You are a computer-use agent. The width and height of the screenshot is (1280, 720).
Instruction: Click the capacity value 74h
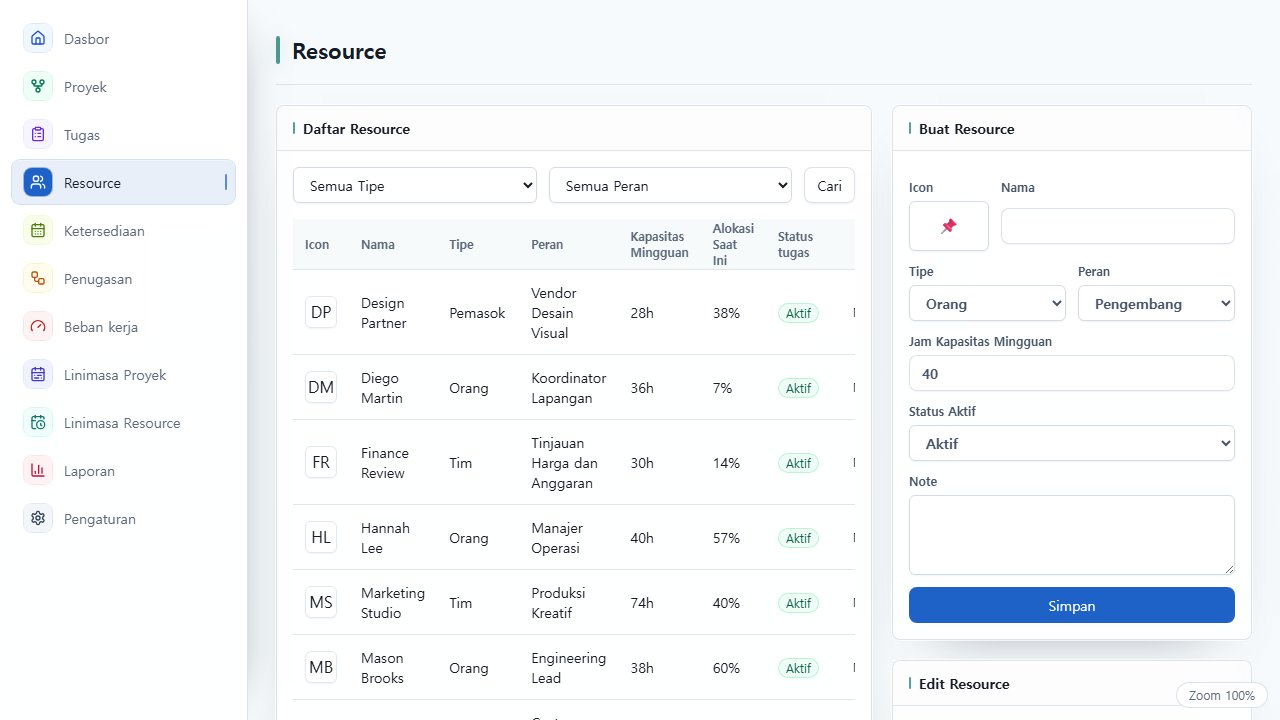(x=642, y=603)
